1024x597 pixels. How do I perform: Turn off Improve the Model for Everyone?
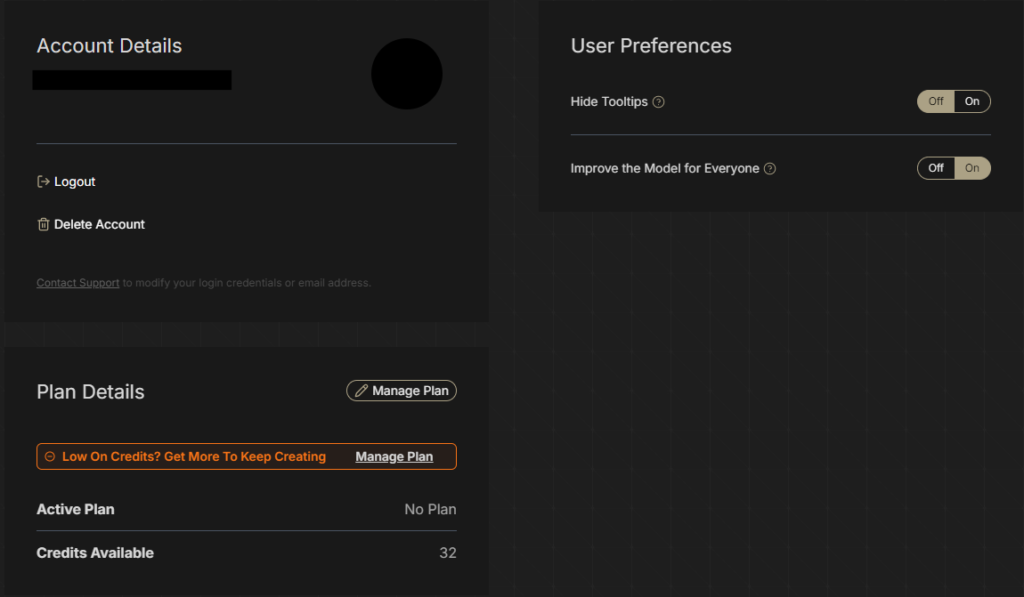click(936, 168)
